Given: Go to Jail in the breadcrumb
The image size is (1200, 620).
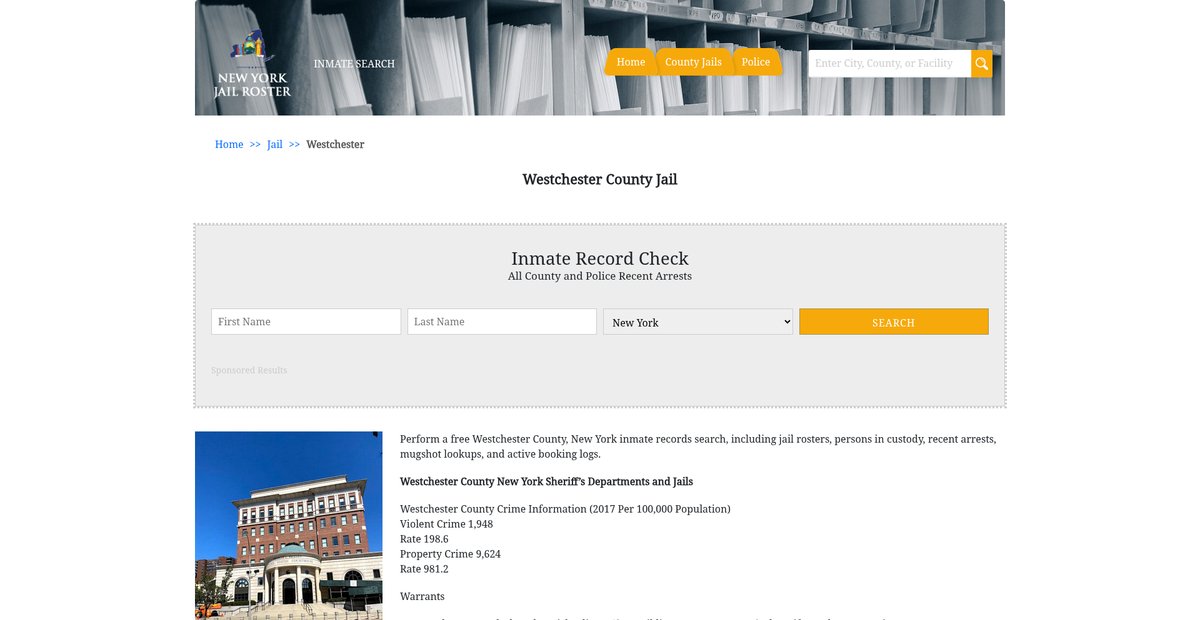Looking at the screenshot, I should 275,145.
